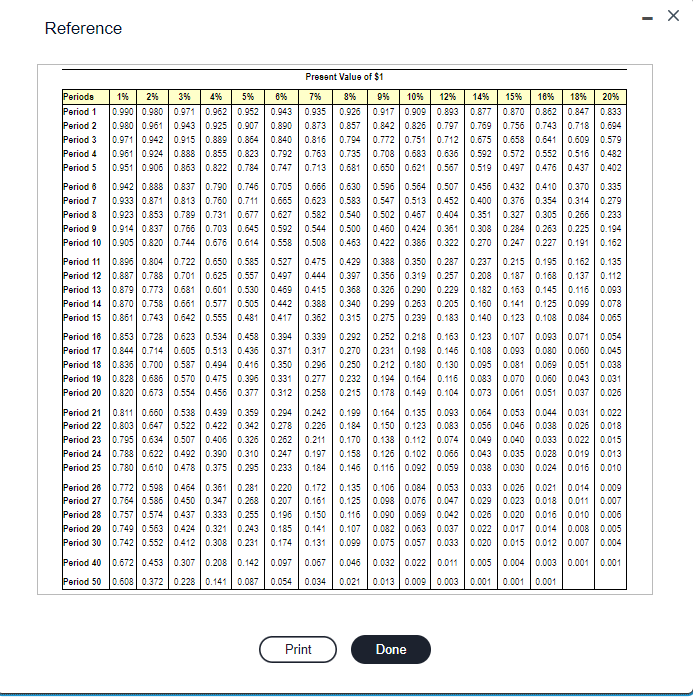Click Period 5 value 0.621 under 10%
Screen dimensions: 693x697
(x=415, y=168)
